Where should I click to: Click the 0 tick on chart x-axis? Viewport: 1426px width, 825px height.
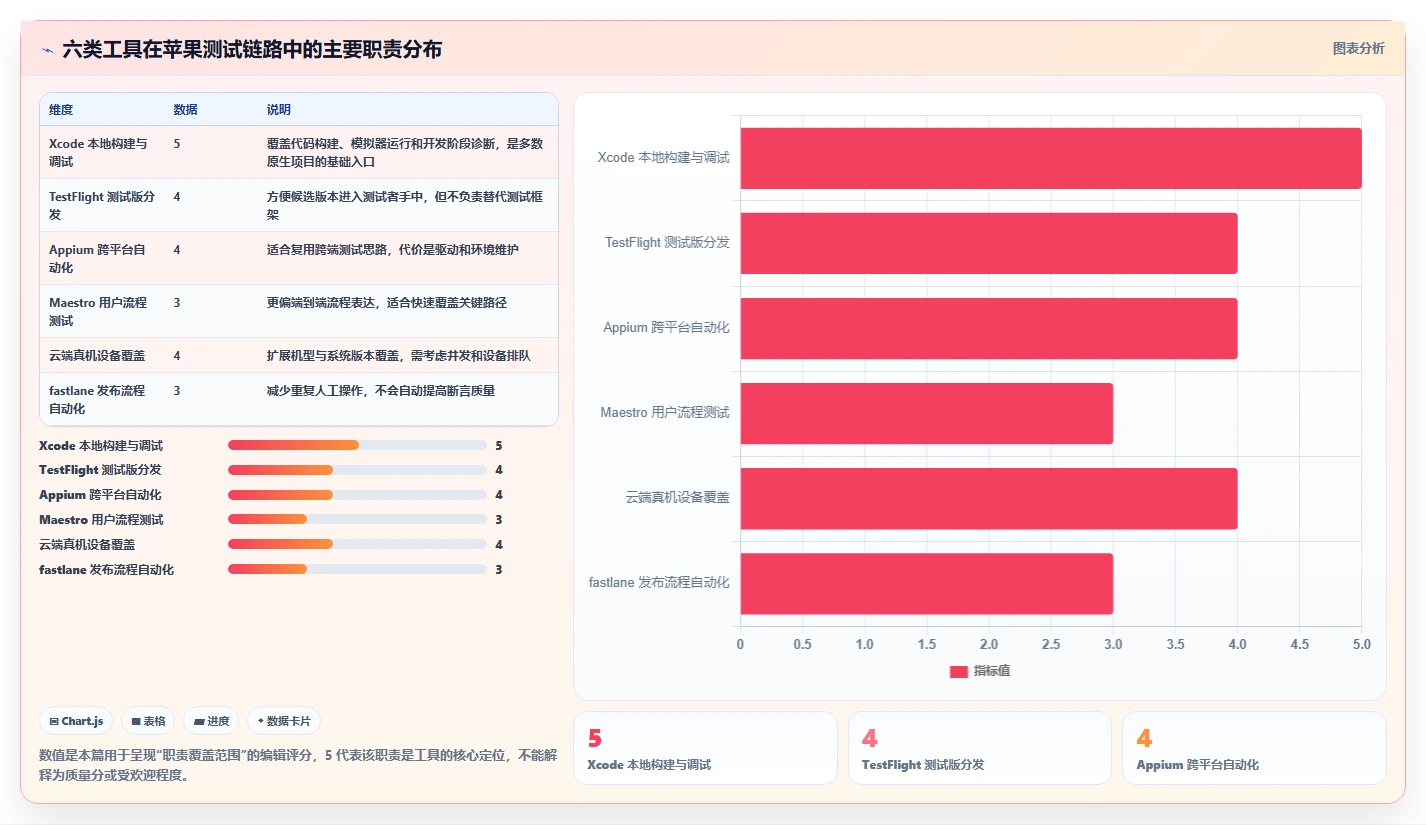[x=740, y=644]
